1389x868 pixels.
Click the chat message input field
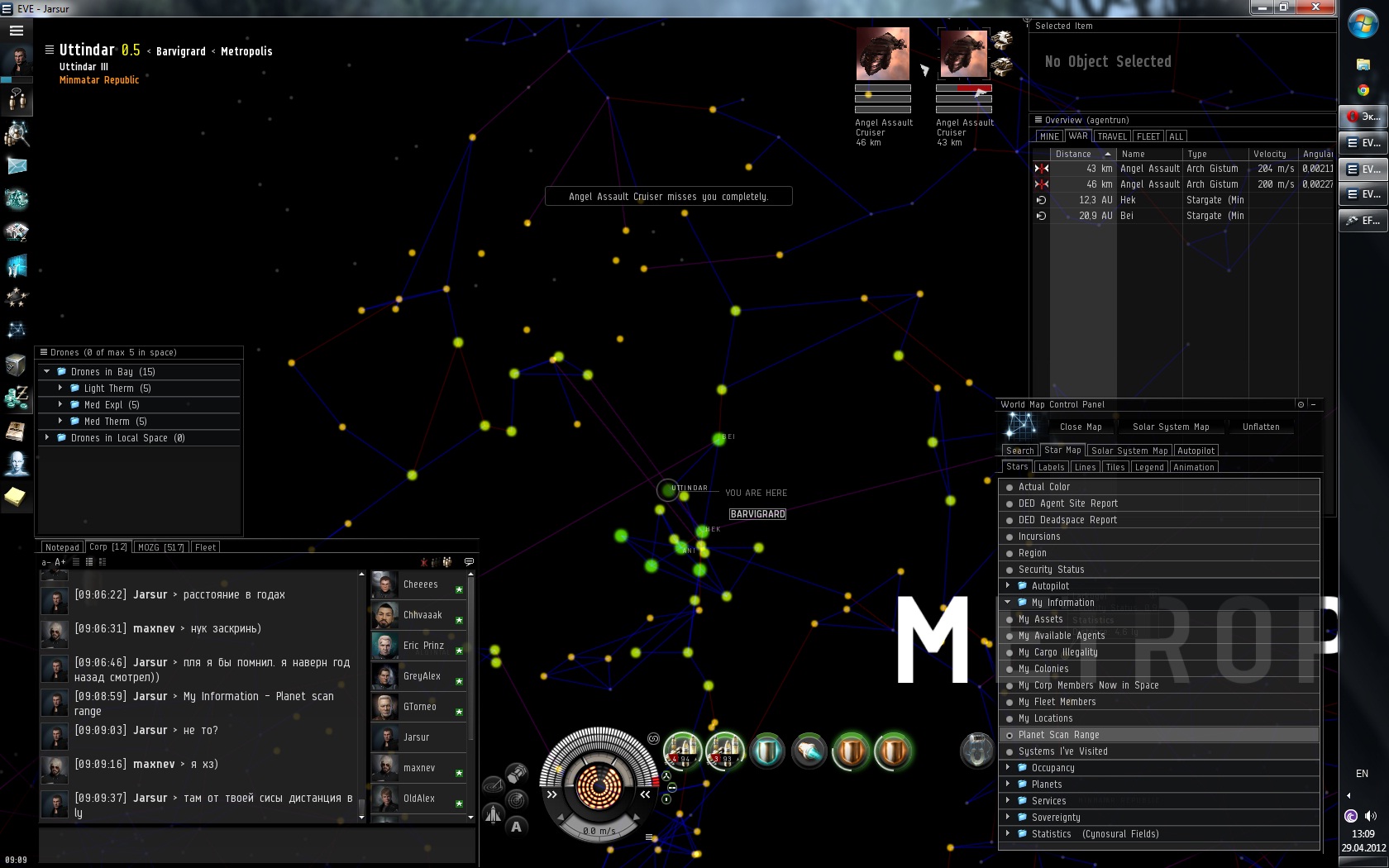coord(257,844)
